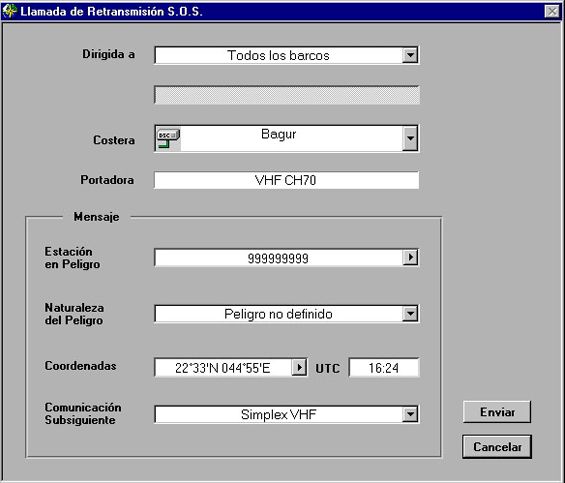Viewport: 565px width, 483px height.
Task: Click the Bagur text in Costera combo
Action: pos(278,134)
